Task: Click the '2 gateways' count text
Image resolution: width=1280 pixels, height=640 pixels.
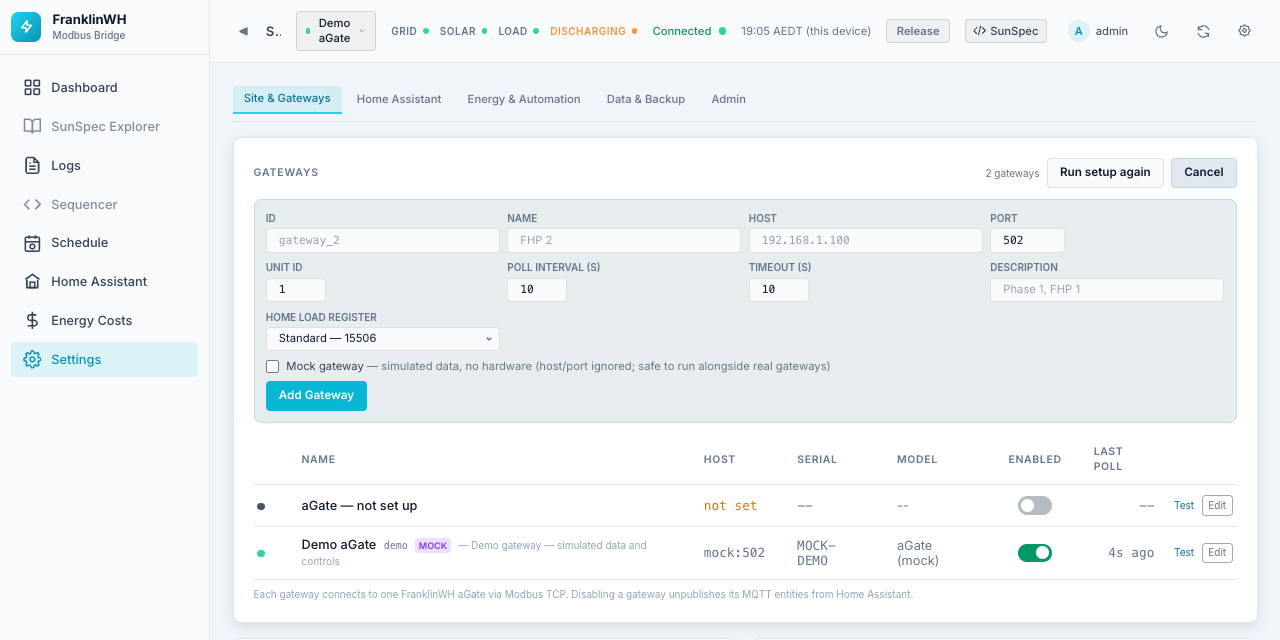Action: (x=1012, y=173)
